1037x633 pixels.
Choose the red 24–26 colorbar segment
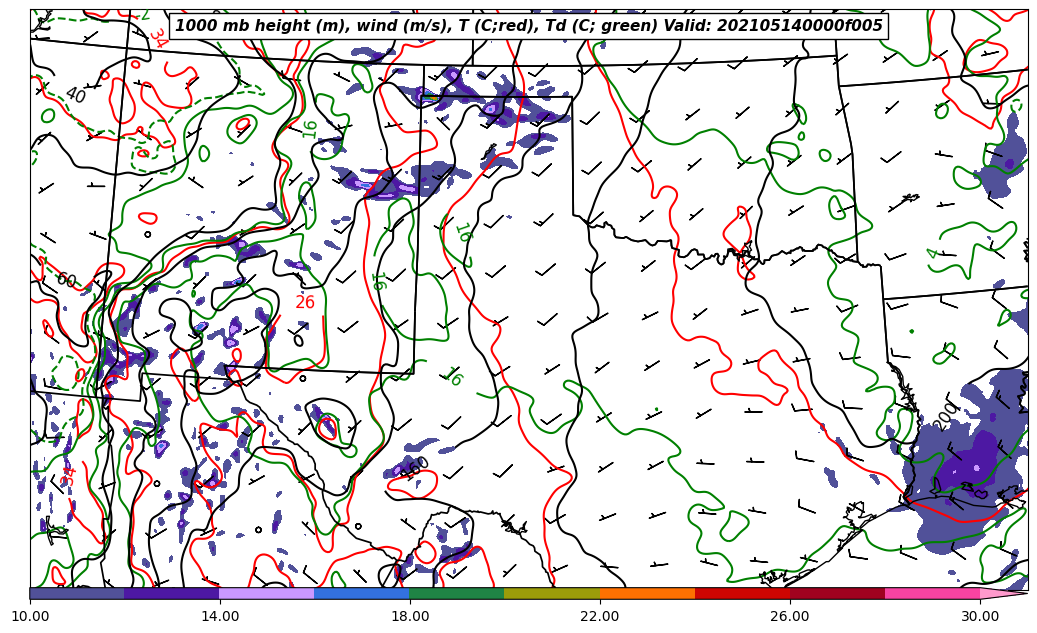[x=742, y=593]
